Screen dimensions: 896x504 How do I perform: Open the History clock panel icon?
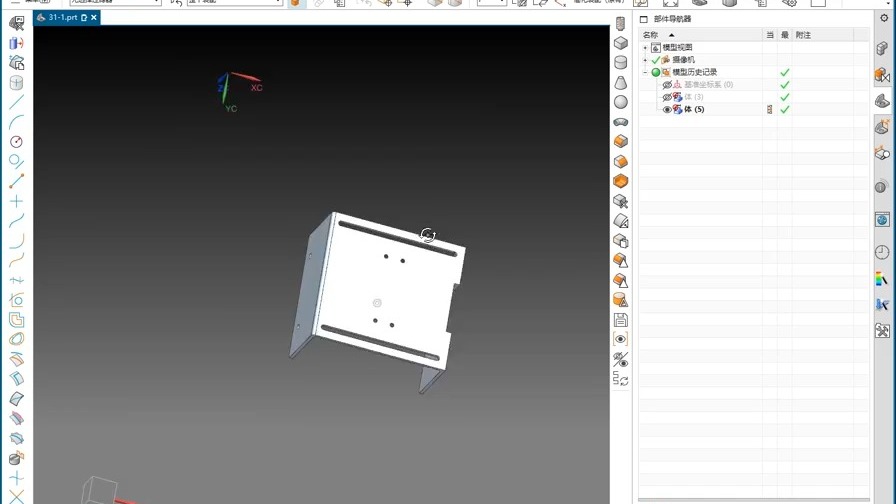882,253
